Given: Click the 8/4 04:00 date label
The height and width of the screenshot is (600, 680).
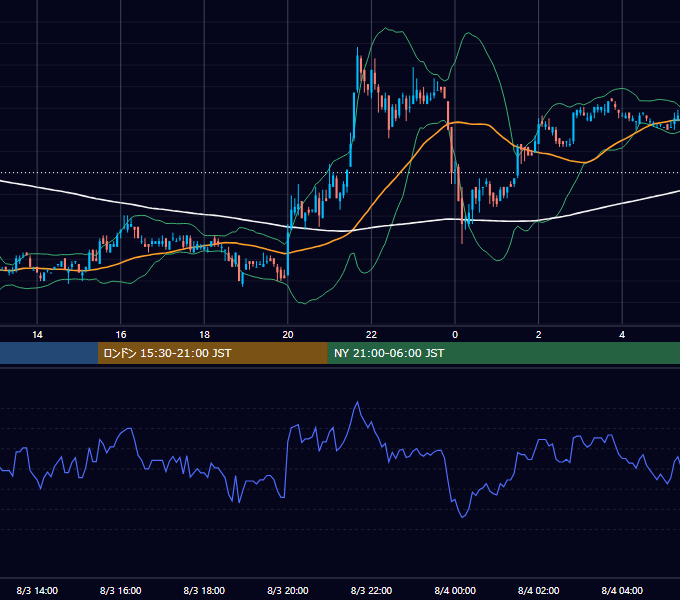Looking at the screenshot, I should 622,590.
